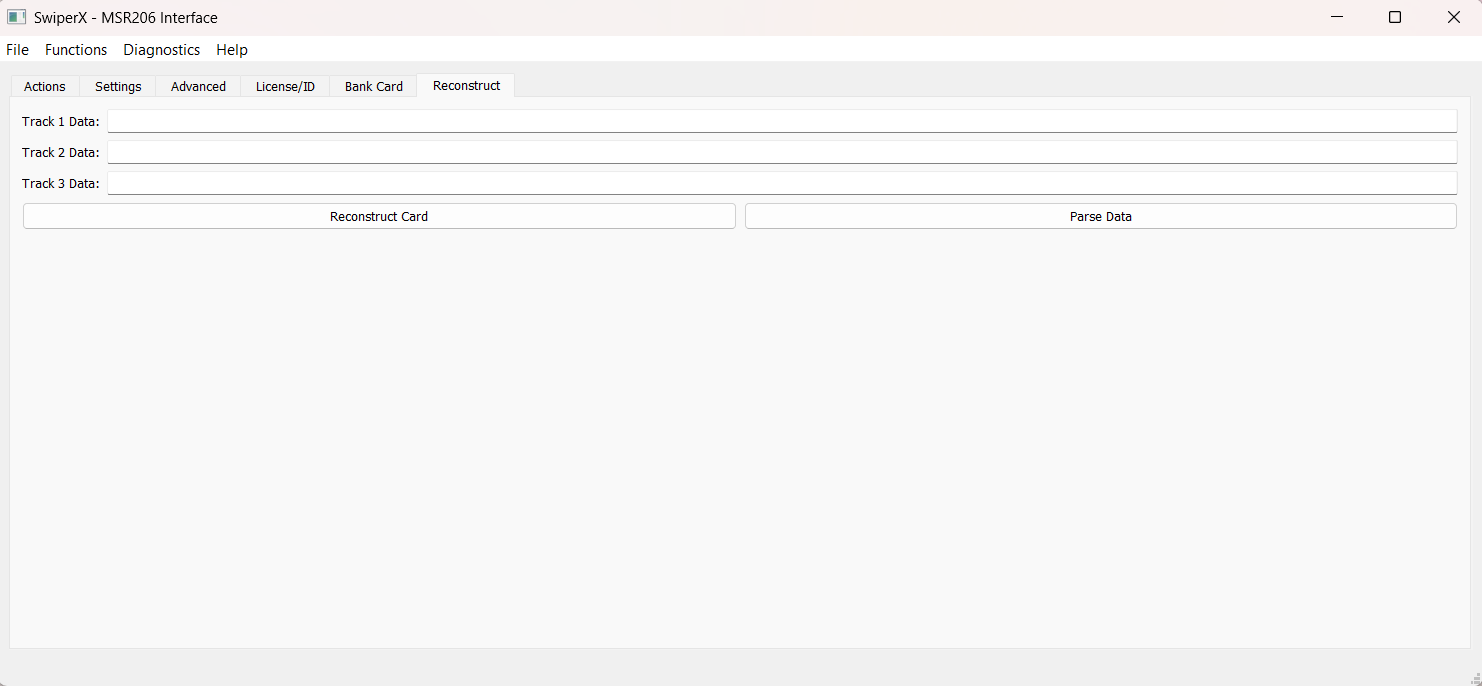
Task: Focus the Track 2 Data input field
Action: pyautogui.click(x=782, y=152)
